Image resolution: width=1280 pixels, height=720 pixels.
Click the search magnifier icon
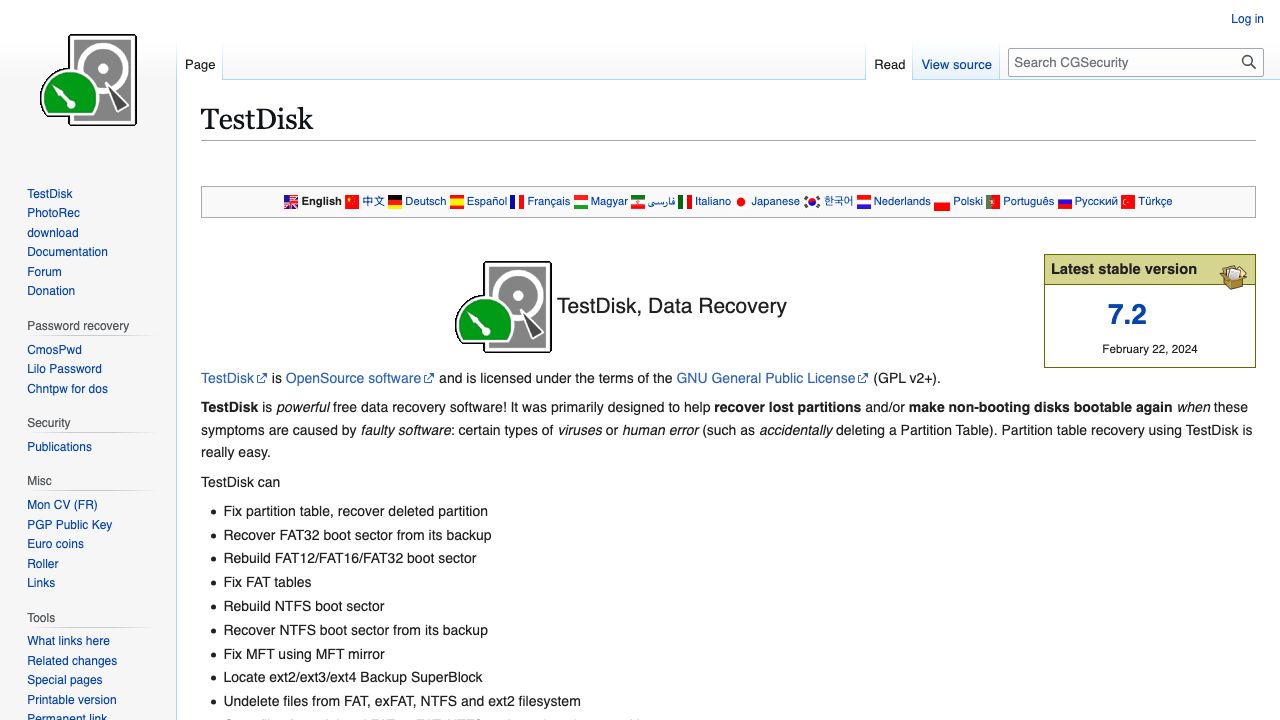pos(1249,62)
